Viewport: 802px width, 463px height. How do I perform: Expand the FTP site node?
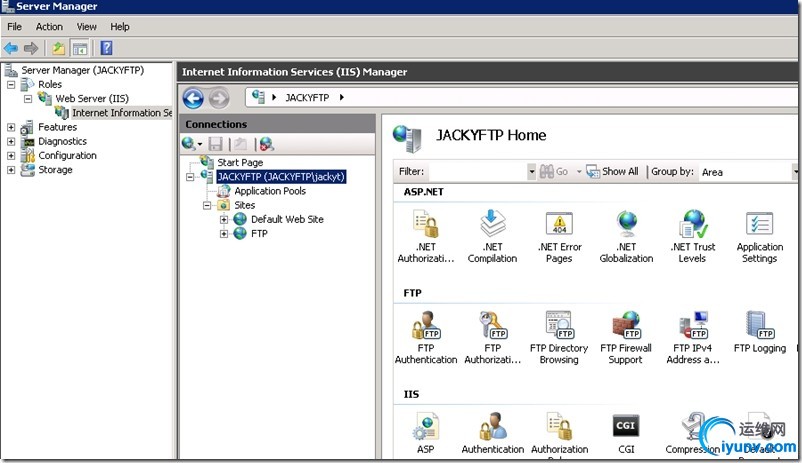pos(224,234)
